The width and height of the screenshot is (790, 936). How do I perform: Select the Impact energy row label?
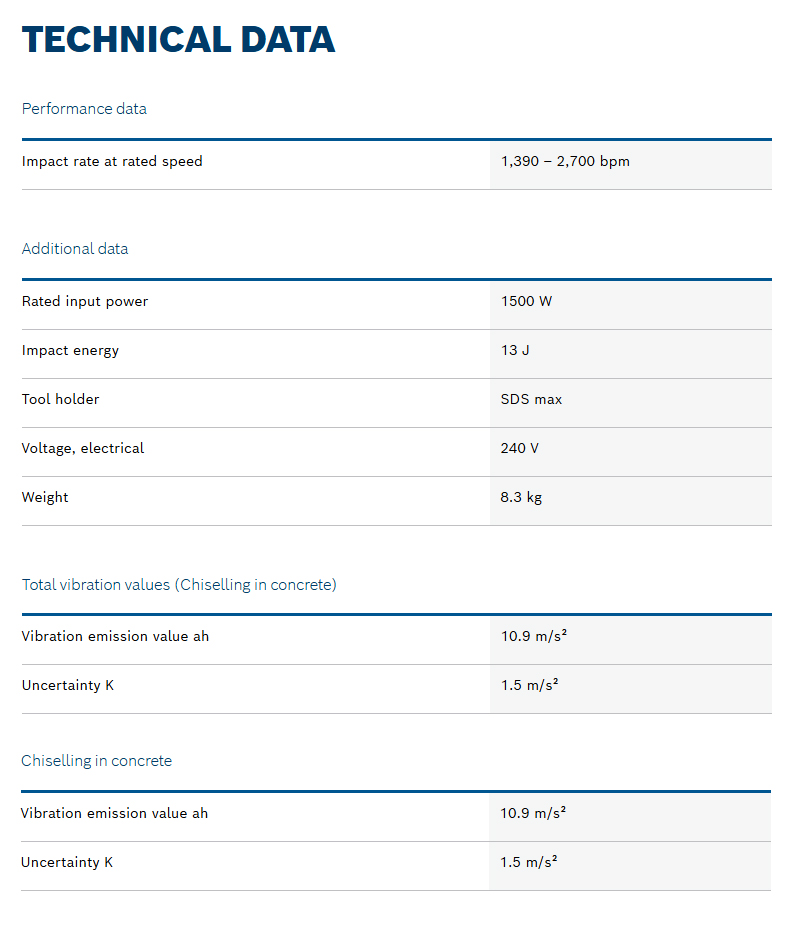pos(70,350)
